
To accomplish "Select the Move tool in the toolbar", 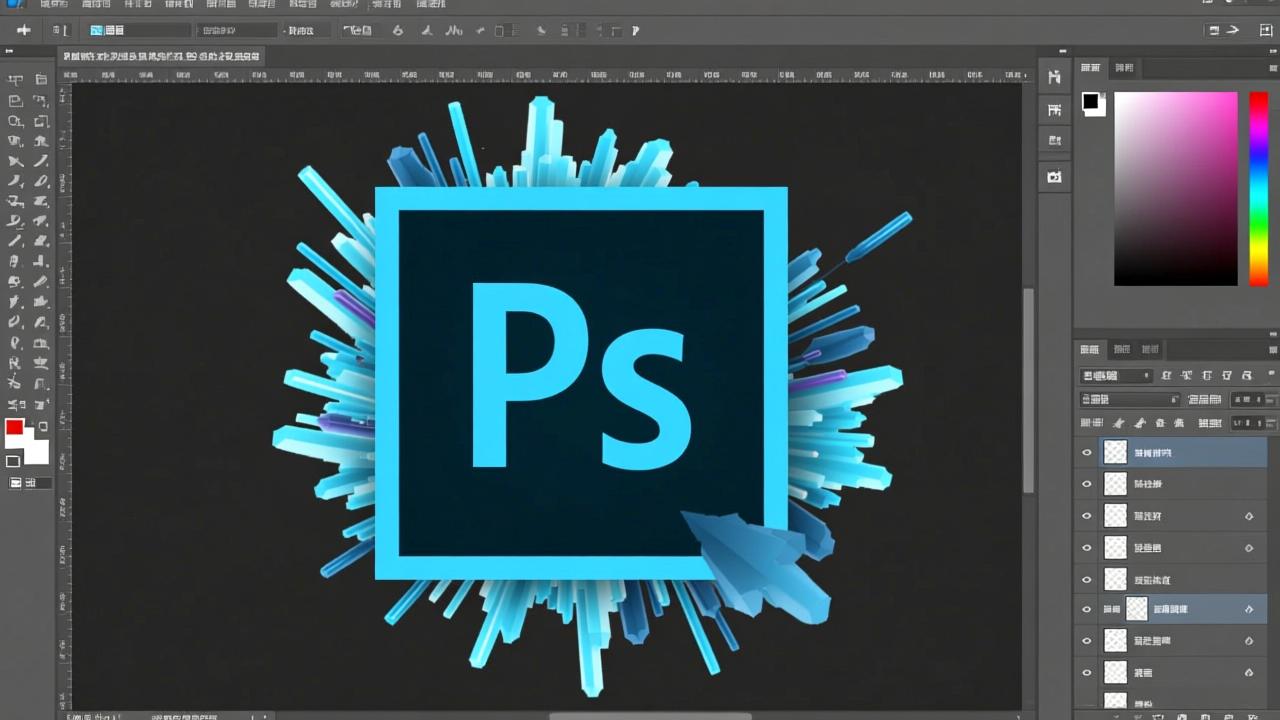I will point(15,79).
